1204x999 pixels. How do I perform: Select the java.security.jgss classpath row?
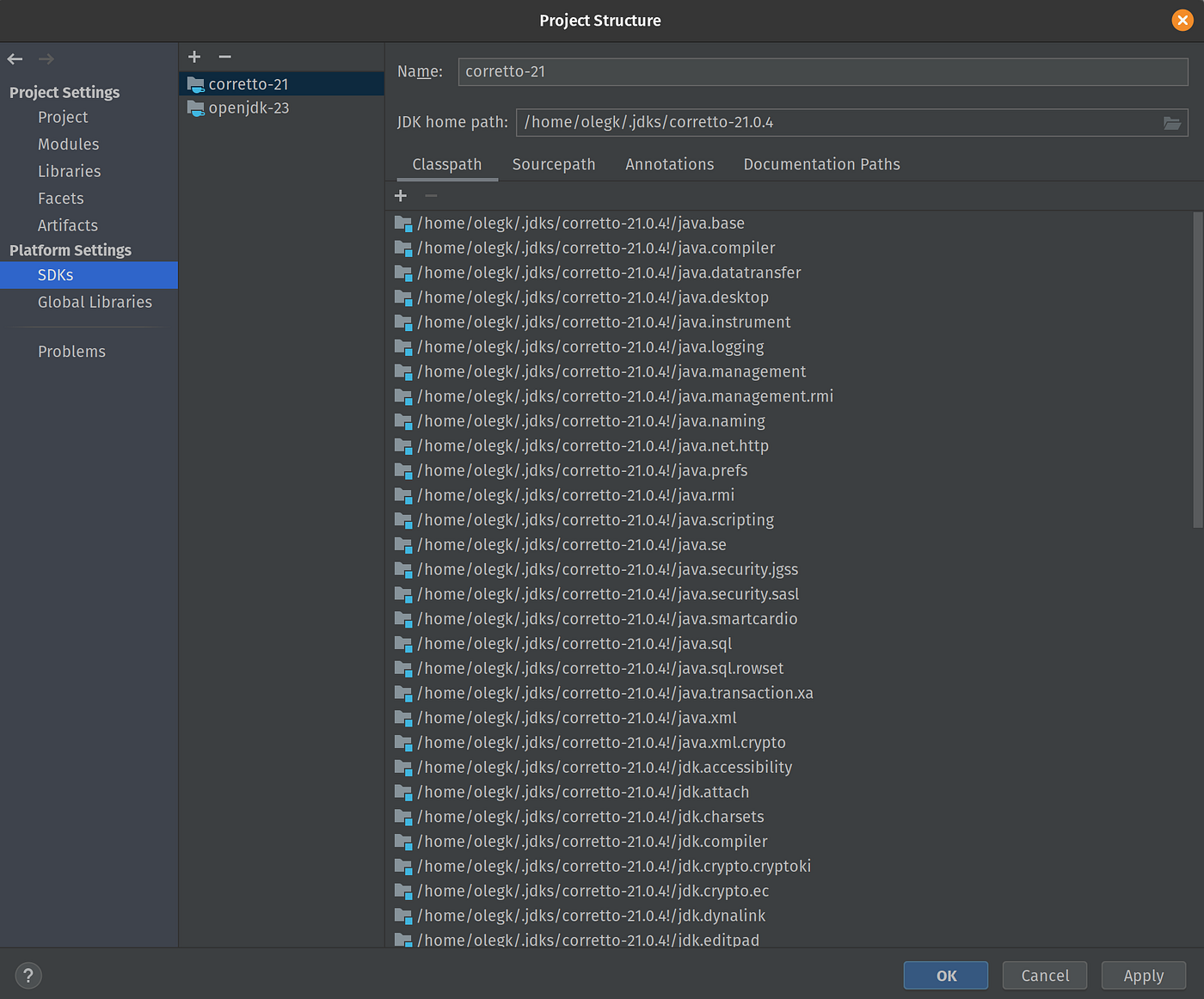coord(789,570)
